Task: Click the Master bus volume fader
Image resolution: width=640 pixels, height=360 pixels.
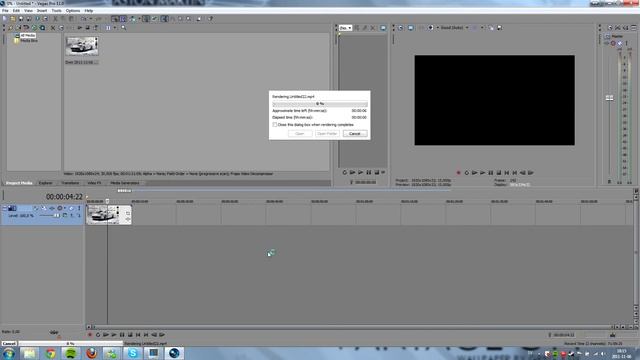Action: [x=609, y=98]
